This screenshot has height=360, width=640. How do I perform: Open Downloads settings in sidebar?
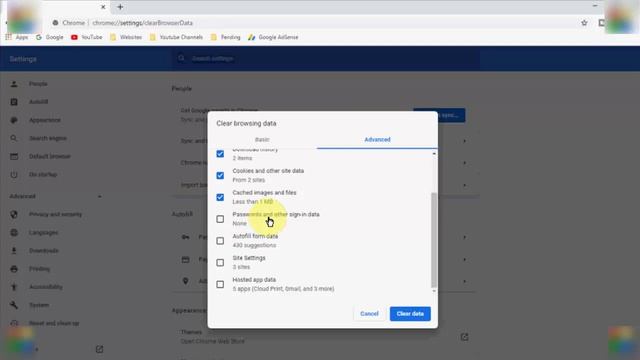point(43,251)
